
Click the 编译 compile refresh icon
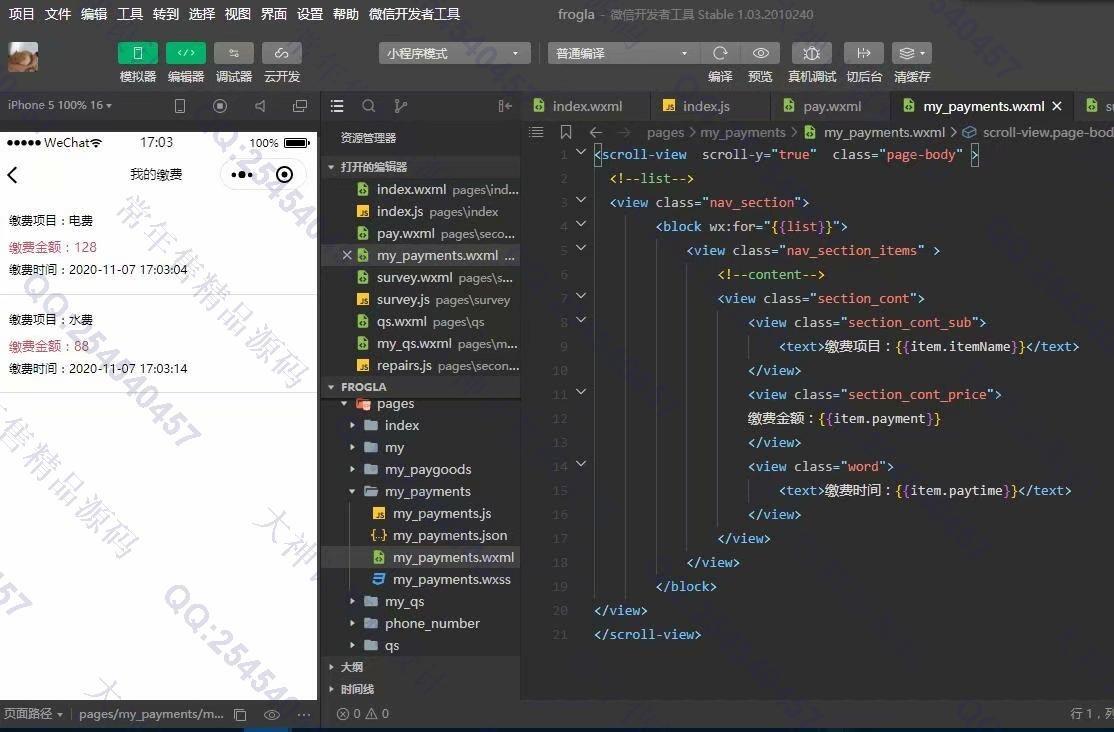coord(720,53)
